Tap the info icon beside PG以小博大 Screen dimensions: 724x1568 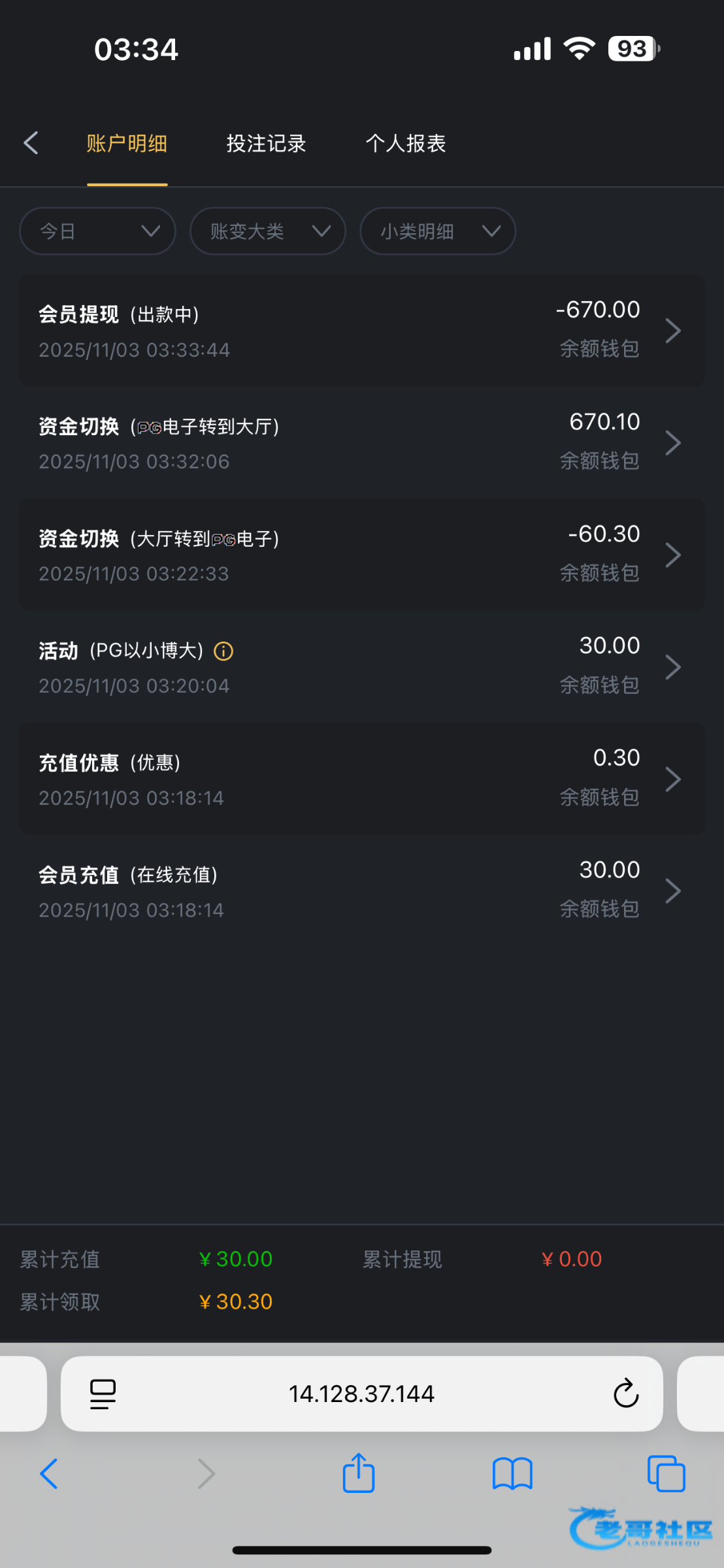click(223, 651)
